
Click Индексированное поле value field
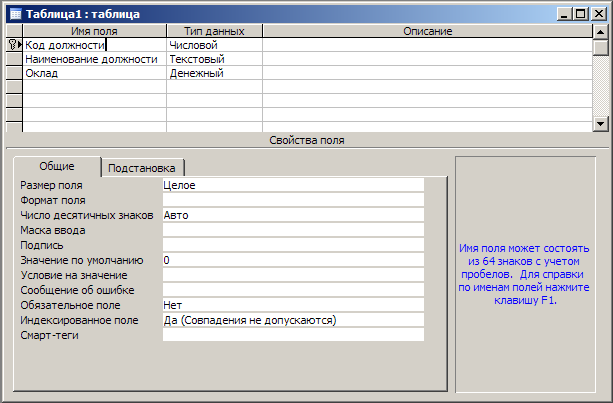(293, 320)
